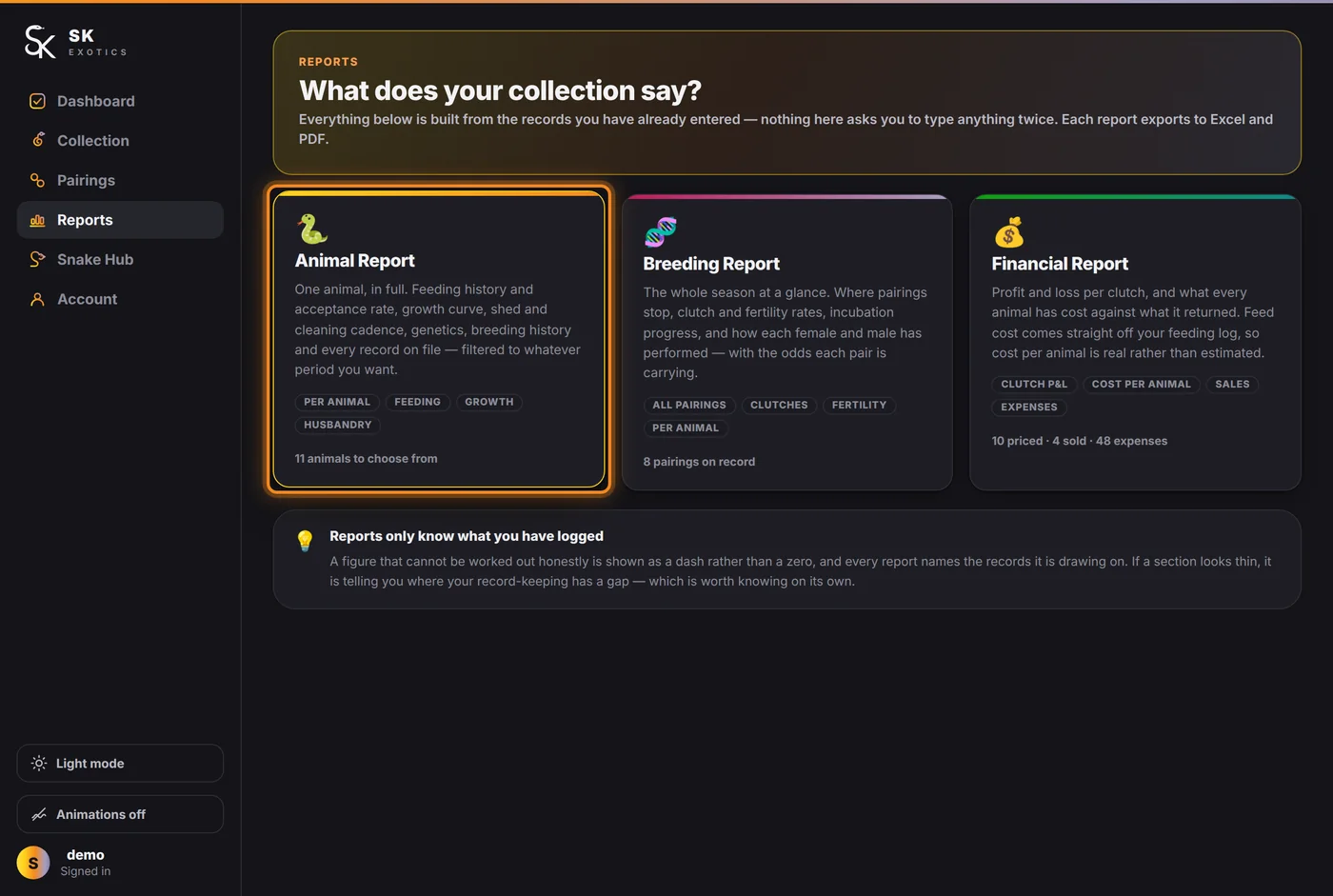Click the Dashboard checkmark icon

(37, 101)
